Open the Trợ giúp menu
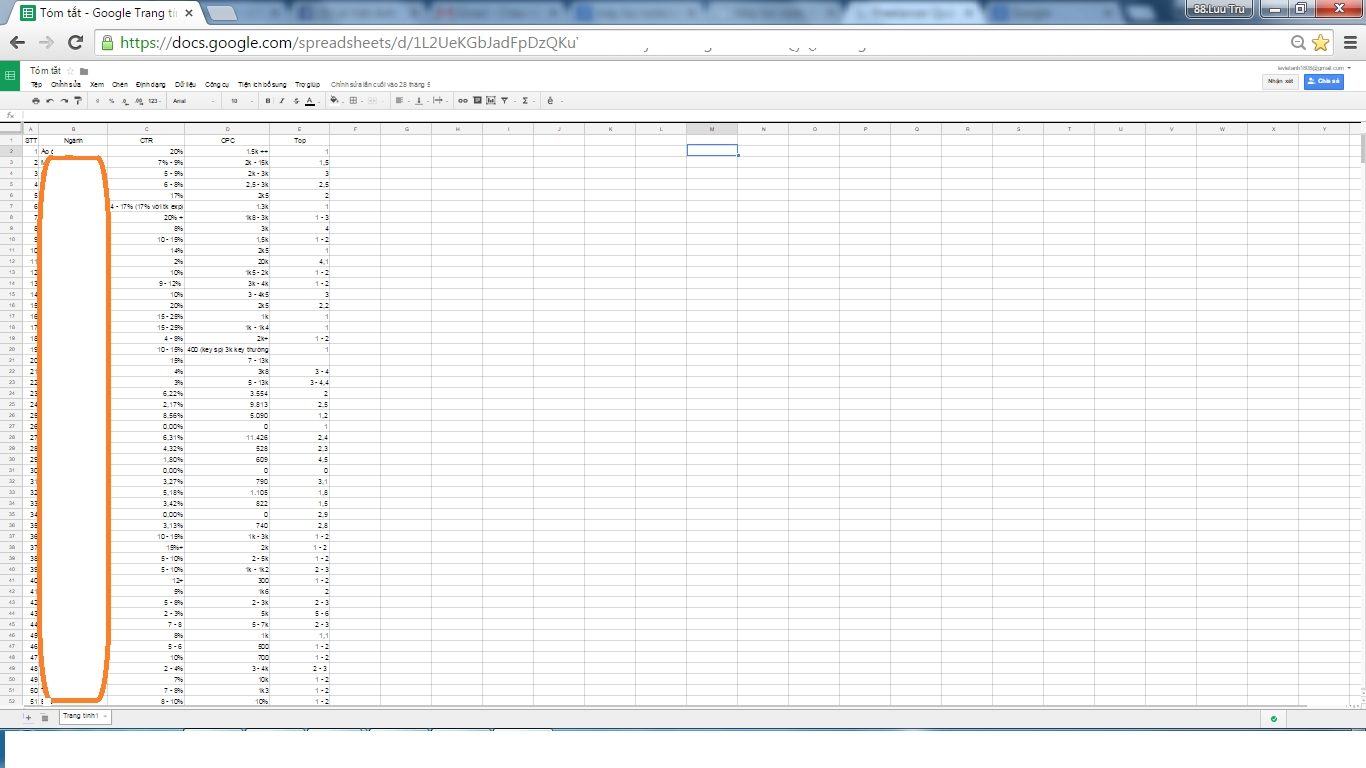Viewport: 1366px width, 768px height. coord(307,85)
